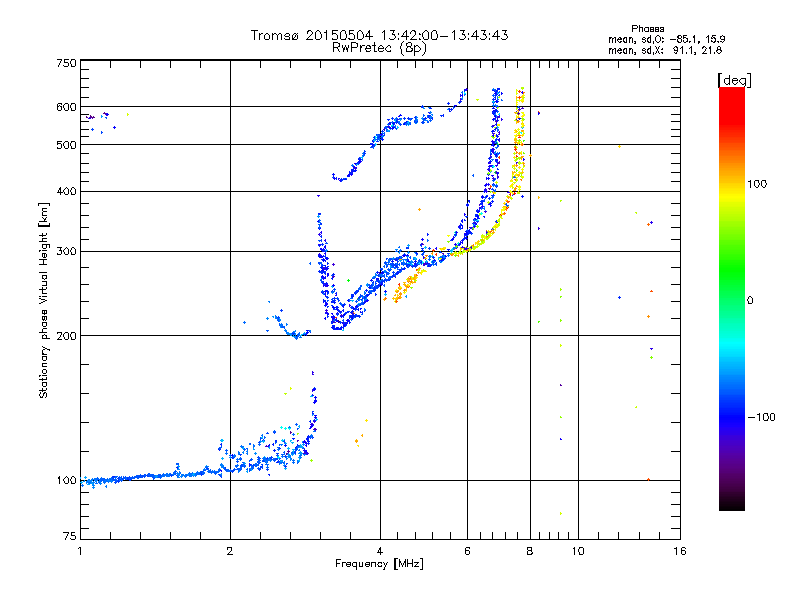Click the '0' colorbar tick label

[750, 301]
